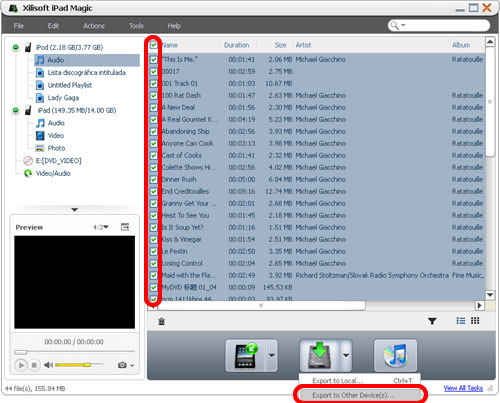Collapse the device tree panel arrow
The image size is (500, 403).
tap(75, 210)
